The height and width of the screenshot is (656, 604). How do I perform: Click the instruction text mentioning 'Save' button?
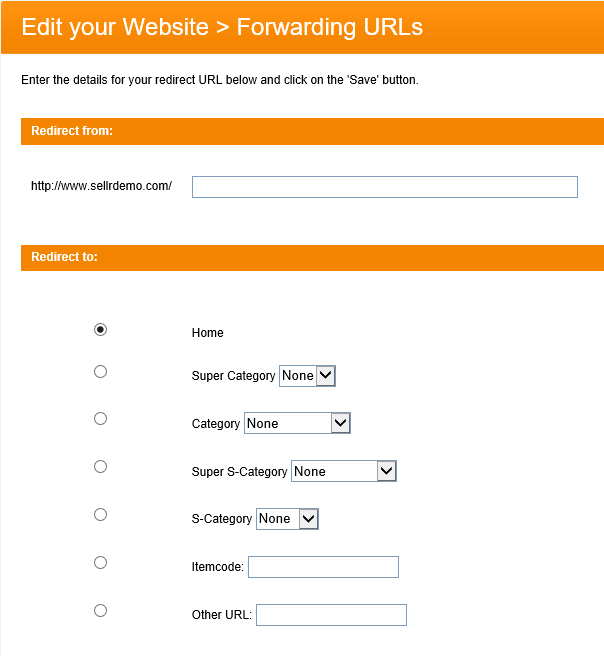click(x=220, y=80)
